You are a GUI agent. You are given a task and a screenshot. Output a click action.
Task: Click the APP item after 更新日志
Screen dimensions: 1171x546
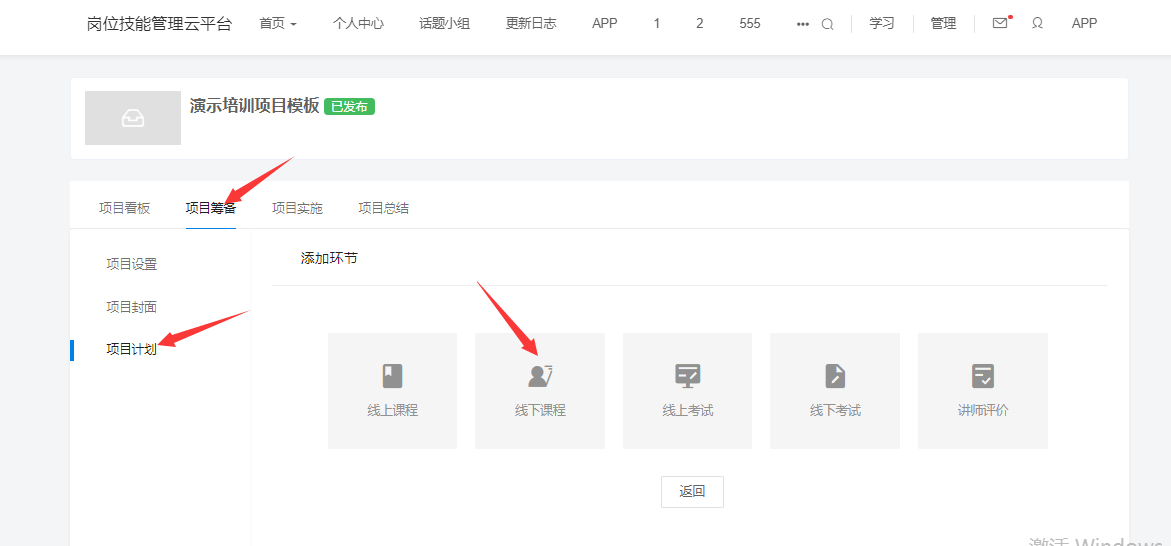[605, 23]
